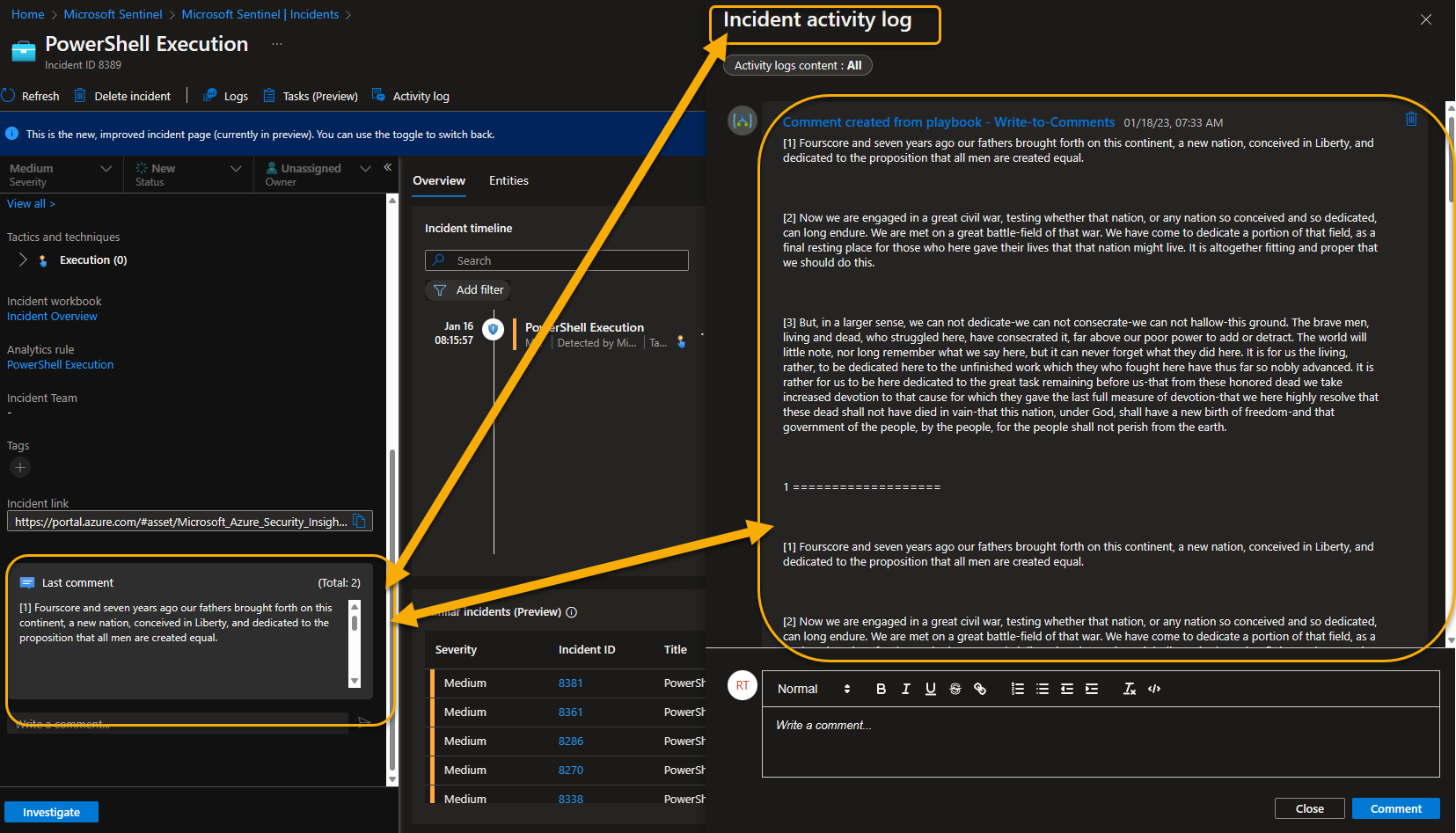Image resolution: width=1456 pixels, height=833 pixels.
Task: Click the Title column header
Action: (x=676, y=649)
